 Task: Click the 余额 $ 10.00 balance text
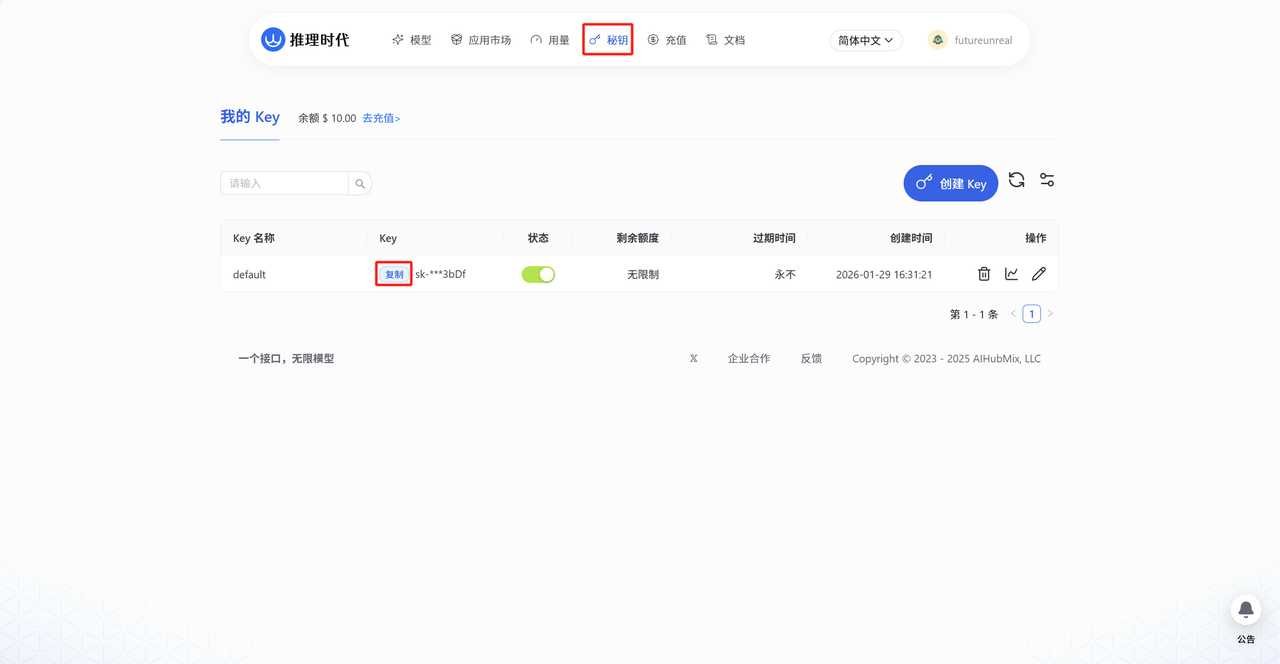pyautogui.click(x=327, y=118)
